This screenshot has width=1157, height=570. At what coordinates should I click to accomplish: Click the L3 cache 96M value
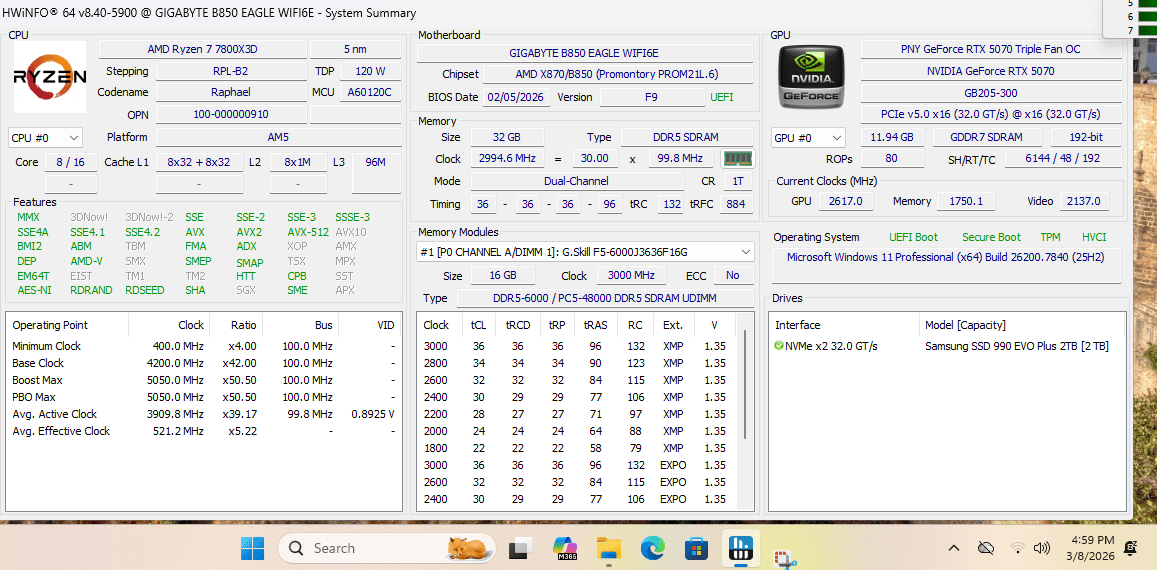pos(376,162)
